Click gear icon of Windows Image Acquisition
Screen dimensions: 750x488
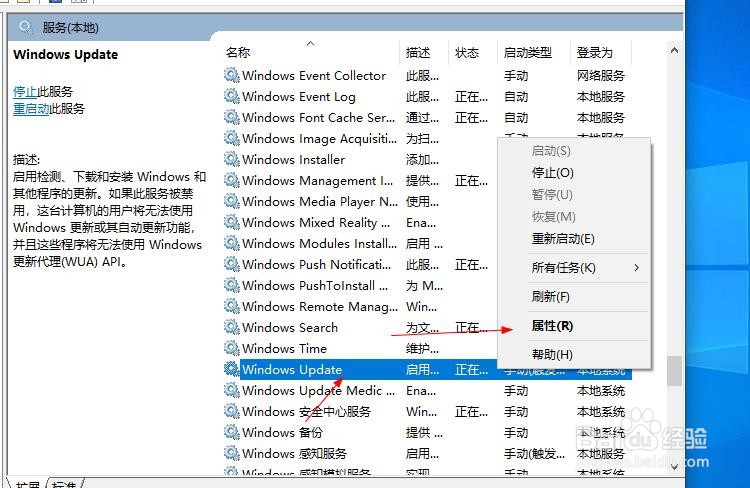pyautogui.click(x=232, y=138)
